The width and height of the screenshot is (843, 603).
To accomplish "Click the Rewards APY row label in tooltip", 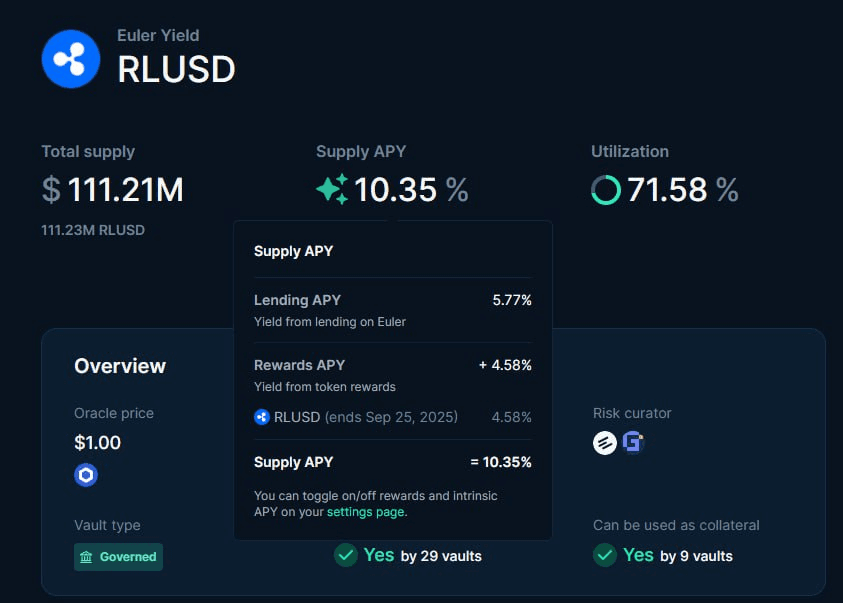I will (299, 365).
